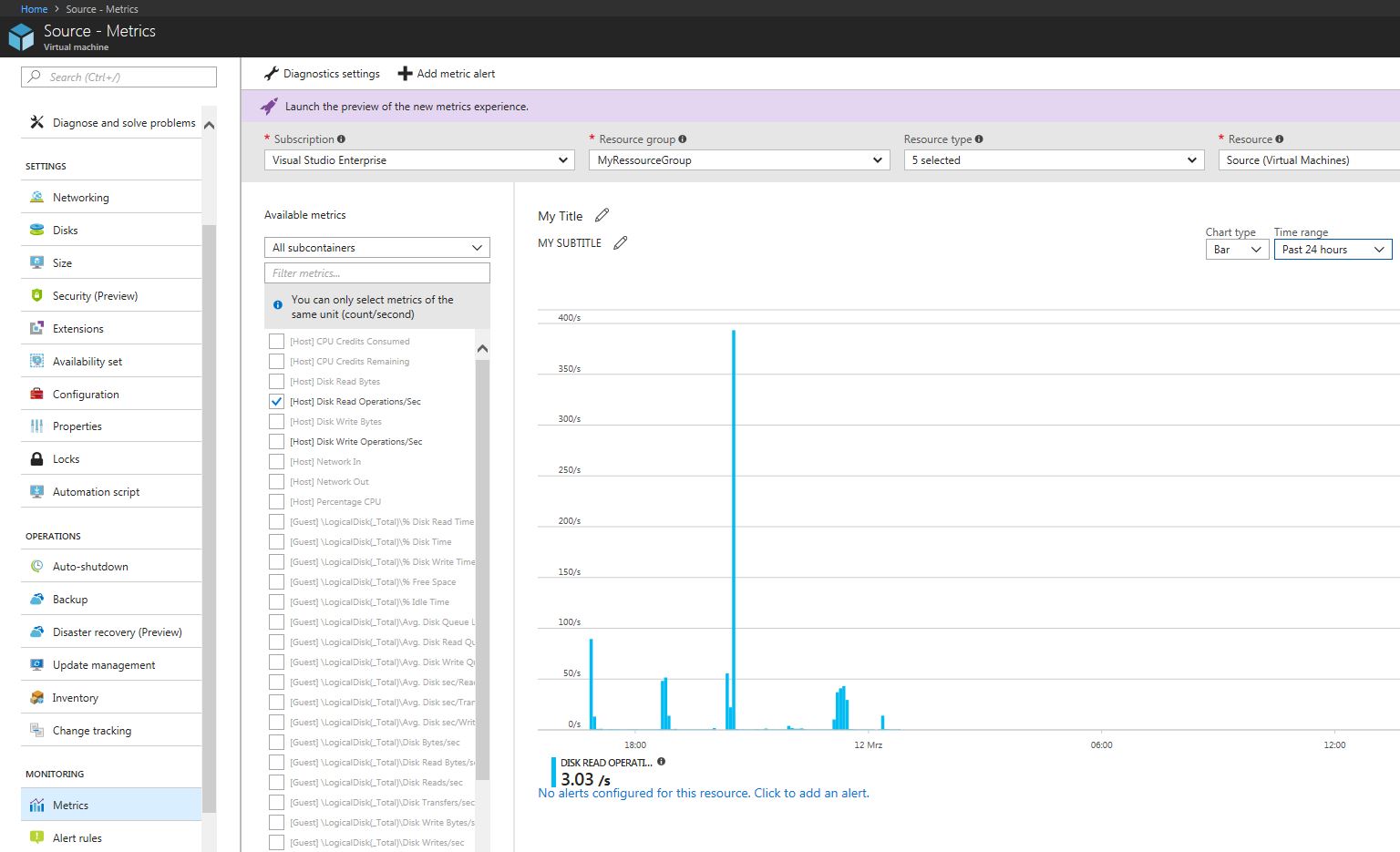
Task: Edit the chart title with the pencil icon
Action: tap(602, 214)
